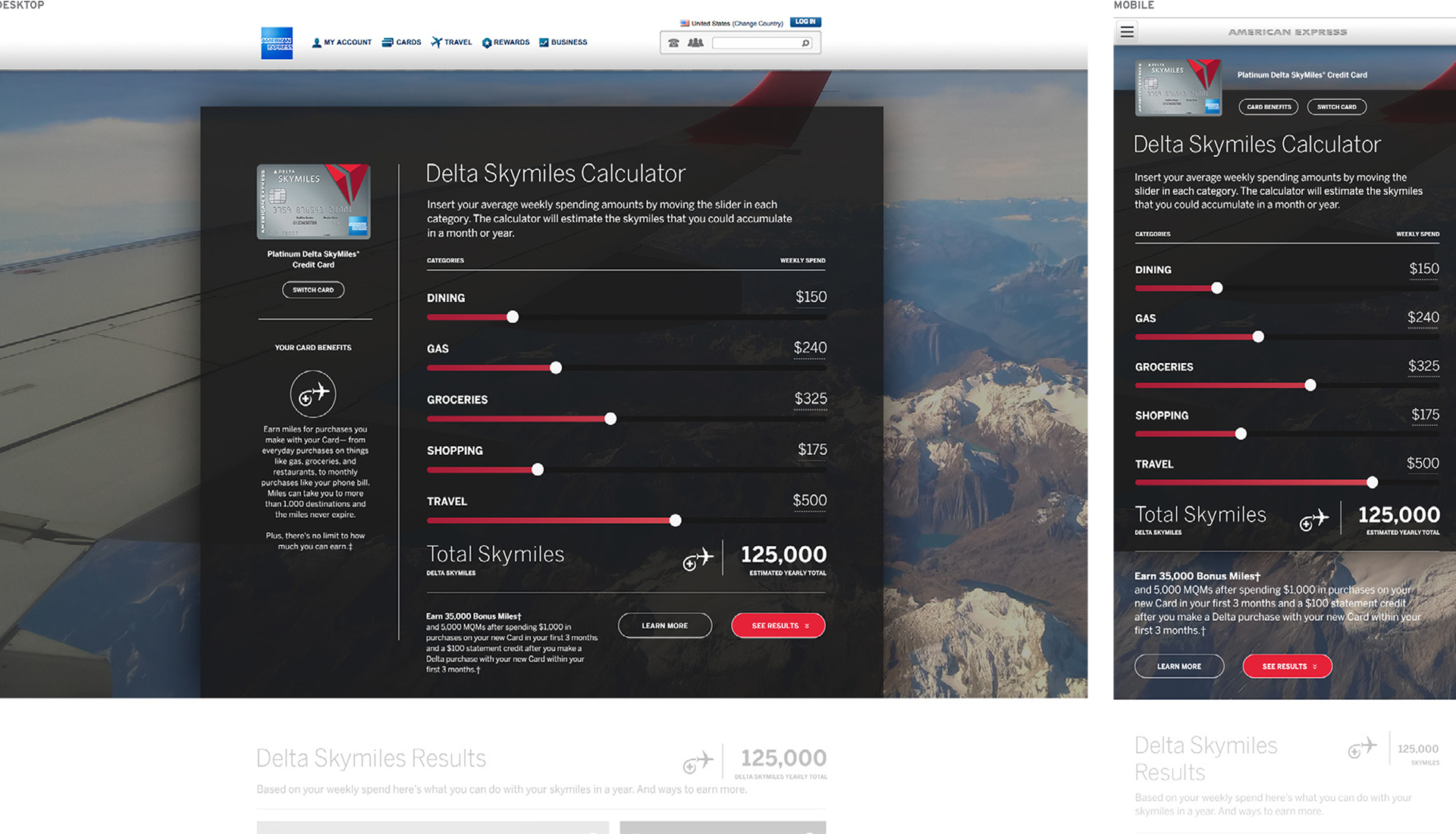1456x834 pixels.
Task: Open Cards menu in desktop navigation
Action: [x=401, y=42]
